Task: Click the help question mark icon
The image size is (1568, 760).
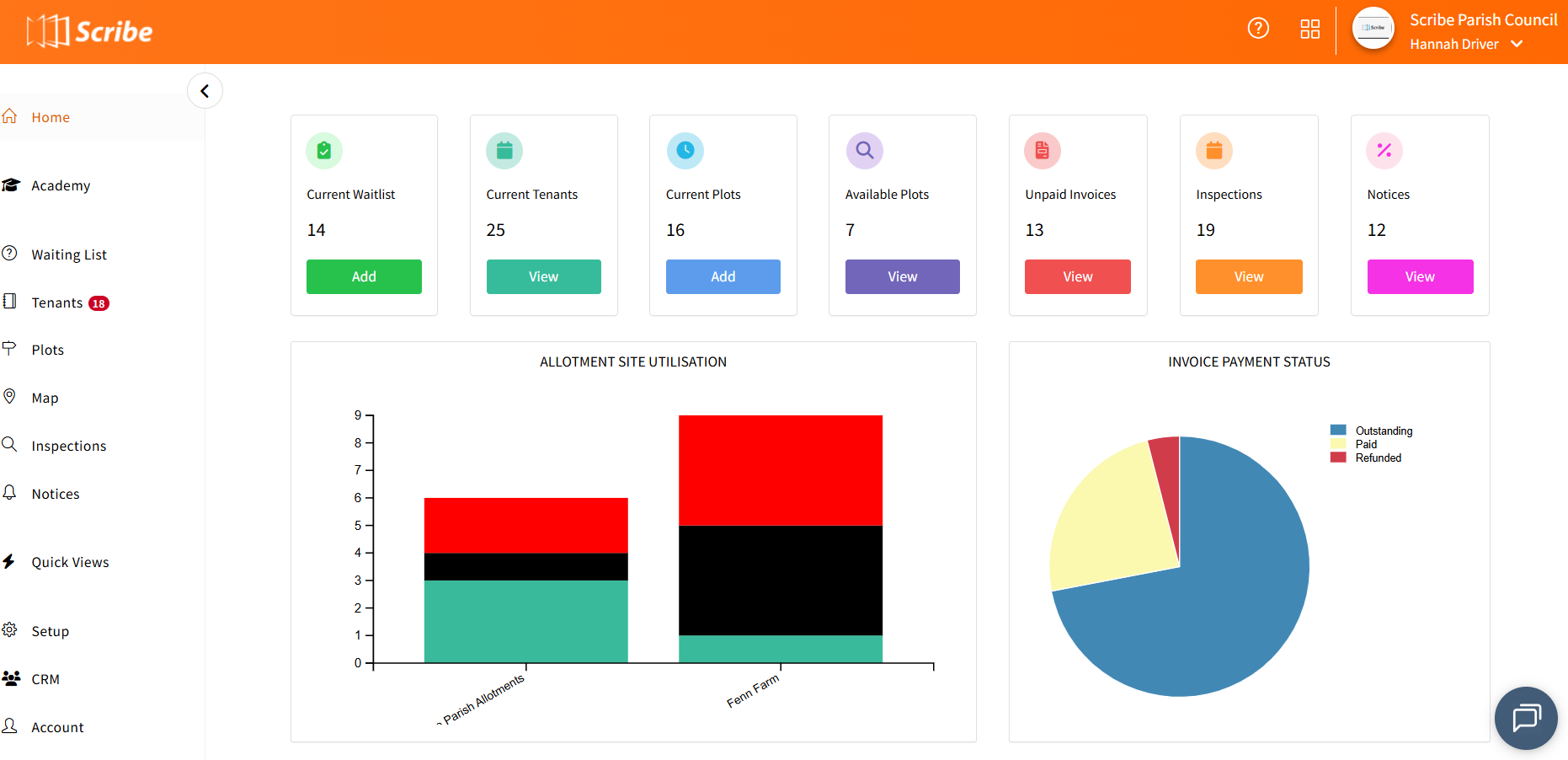Action: [1258, 29]
